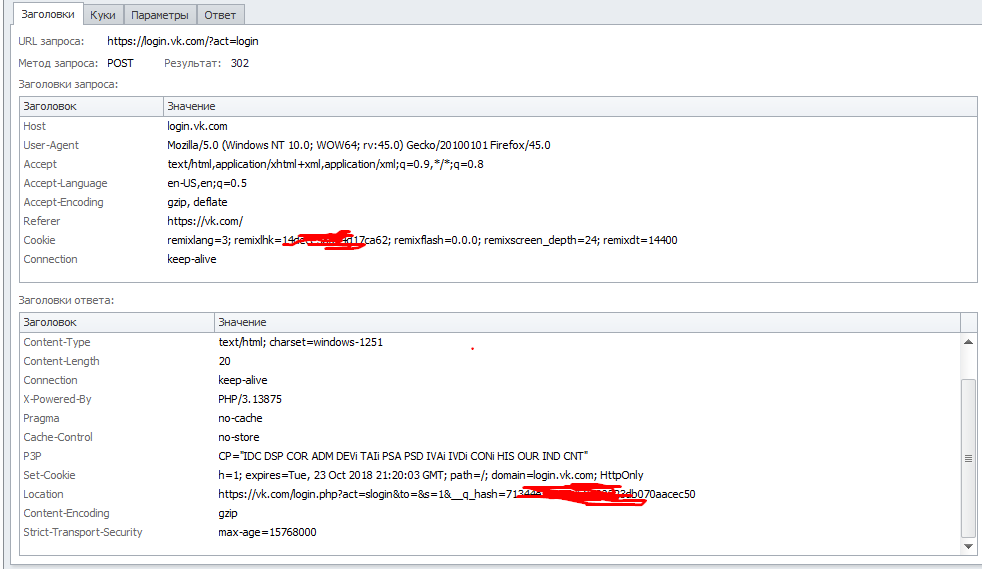Screen dimensions: 982x569
Task: Open the Параметры tab
Action: tap(160, 14)
